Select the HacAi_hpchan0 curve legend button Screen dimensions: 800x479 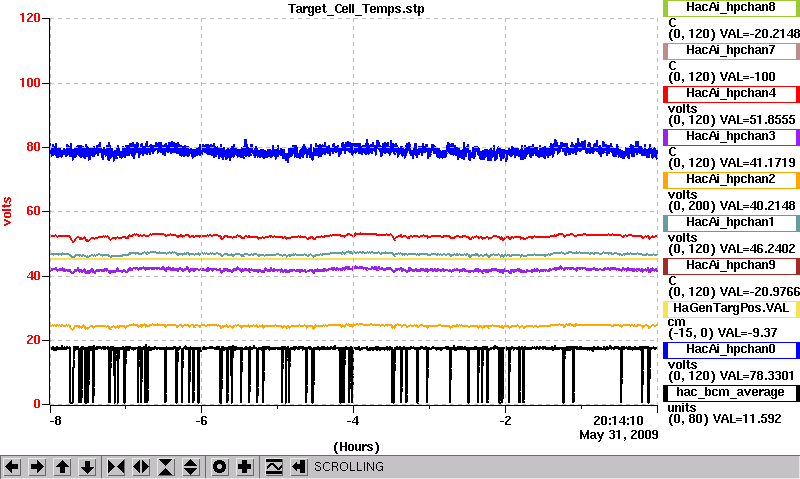731,350
